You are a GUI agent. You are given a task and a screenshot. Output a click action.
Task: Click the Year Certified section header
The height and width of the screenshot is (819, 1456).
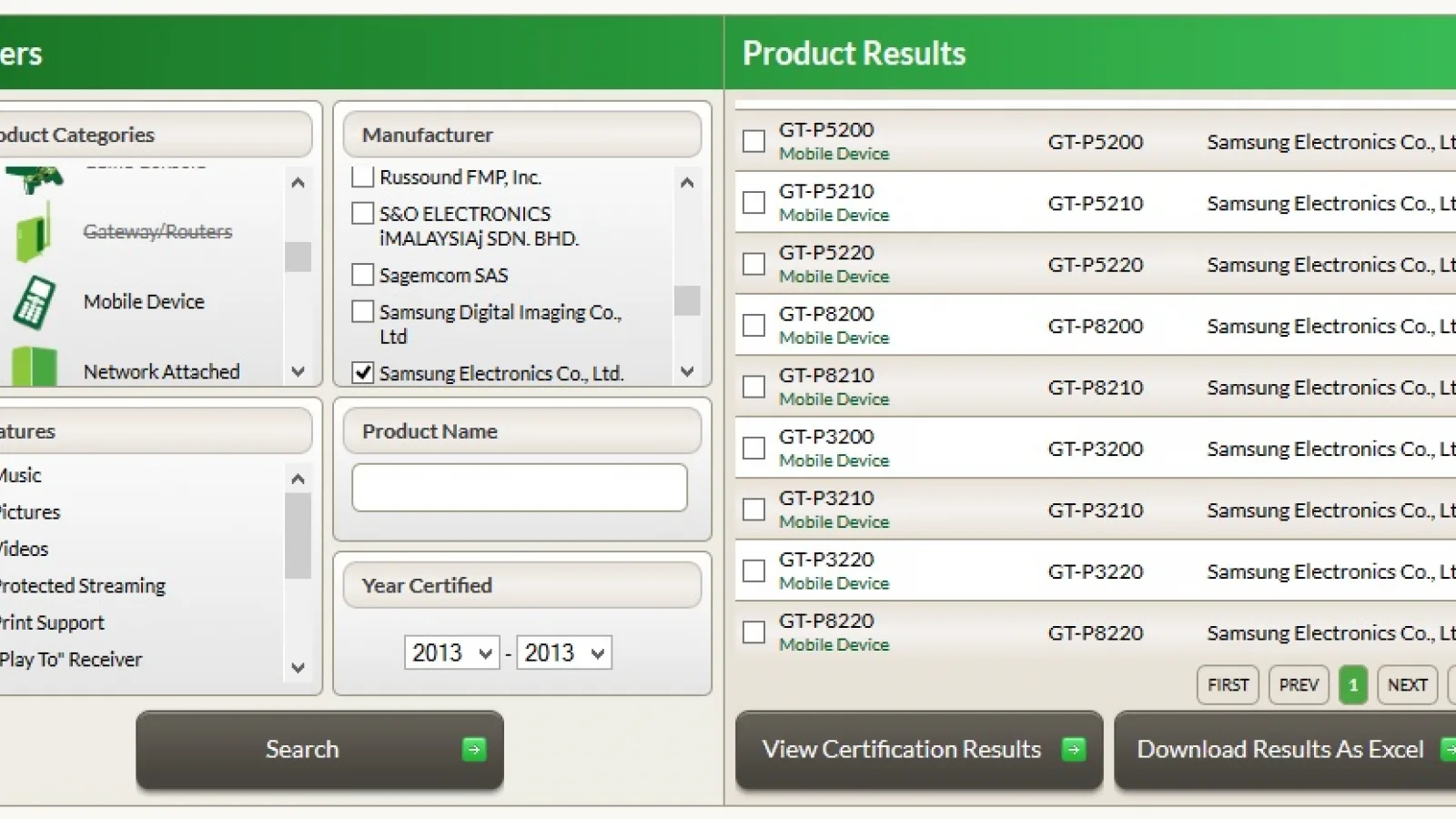point(522,585)
